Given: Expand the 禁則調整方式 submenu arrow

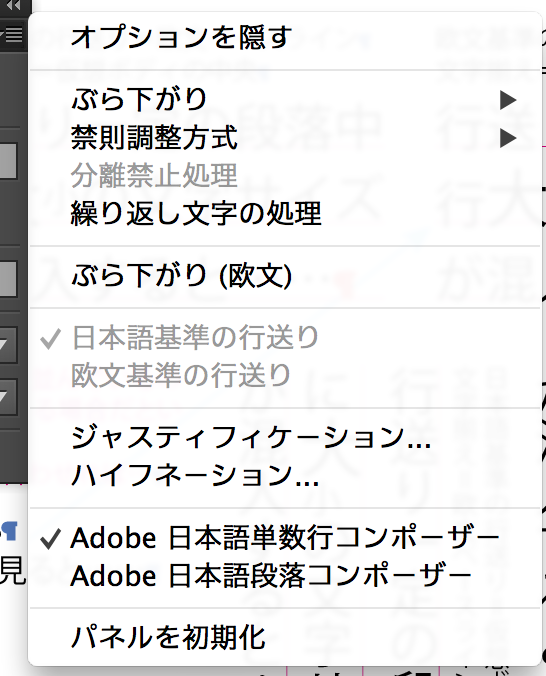Looking at the screenshot, I should tap(508, 138).
